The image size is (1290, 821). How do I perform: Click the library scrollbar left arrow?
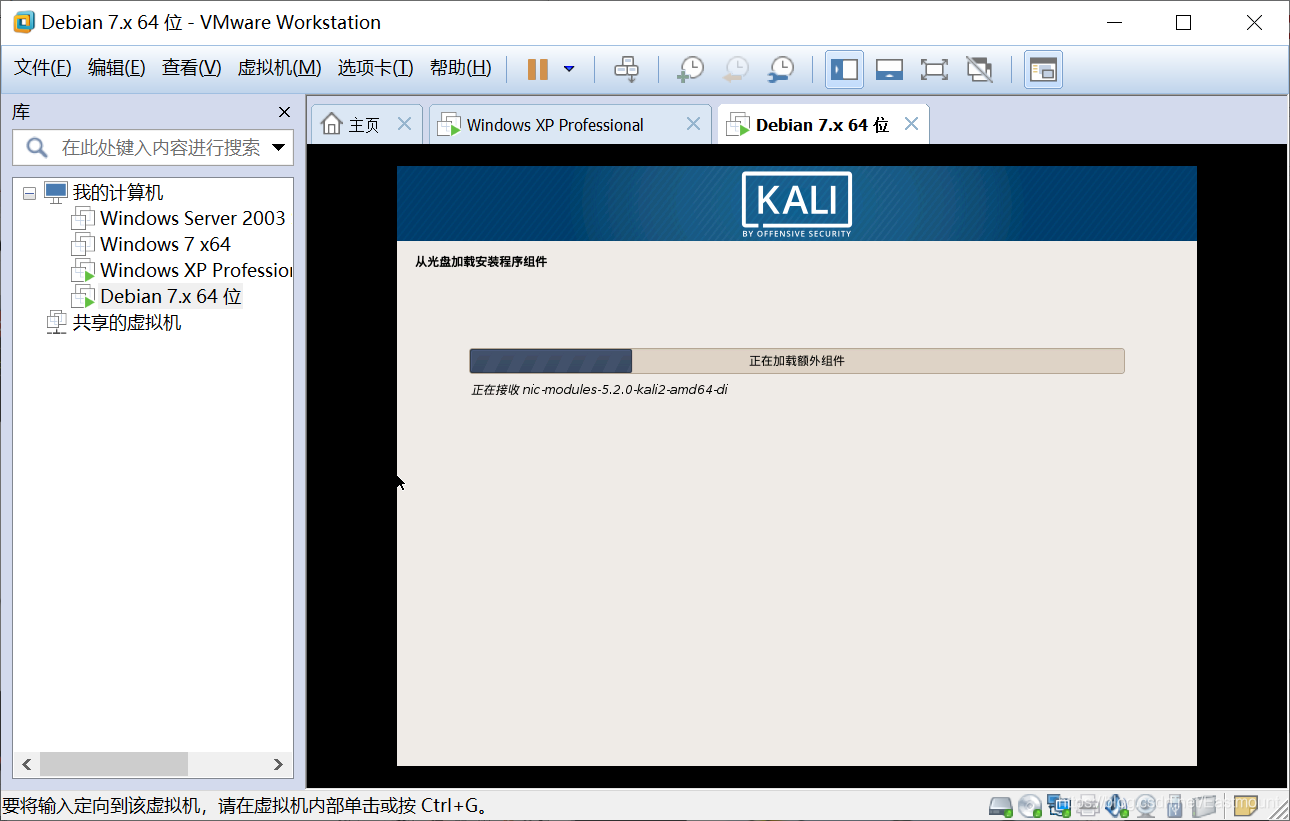point(27,764)
